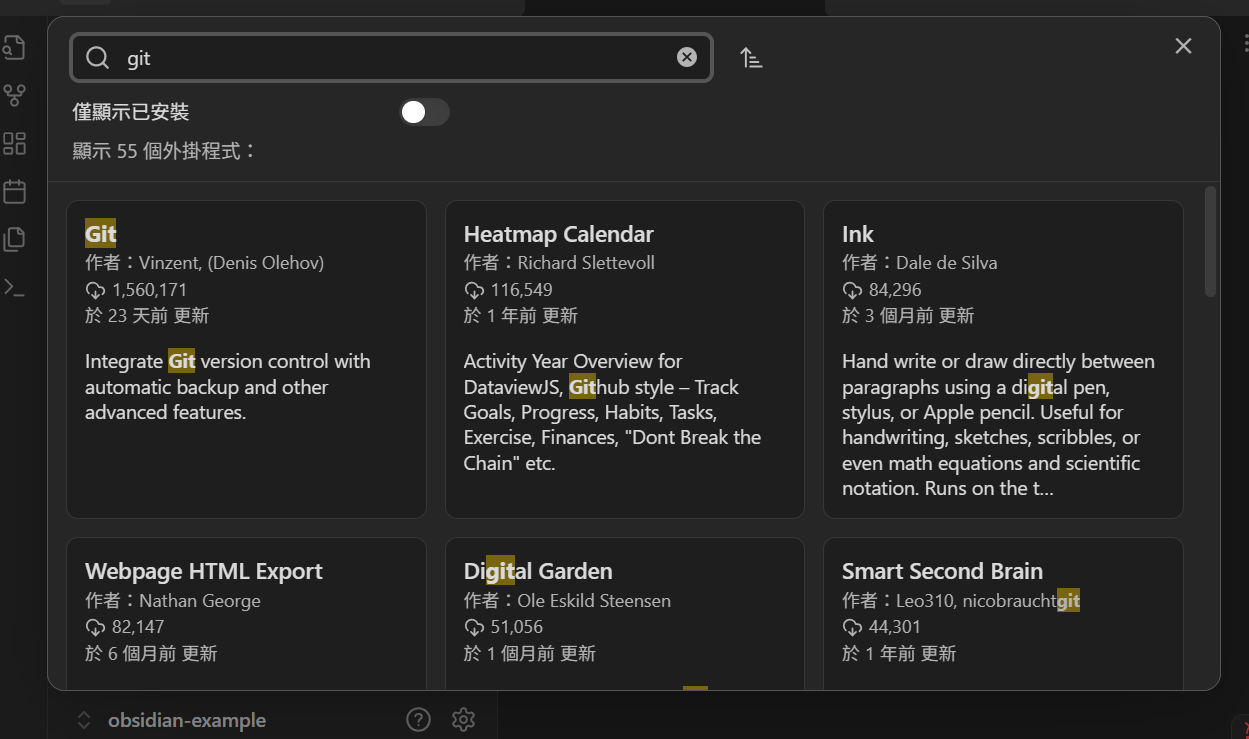Click the '僅顯示已安裝' label
The image size is (1249, 739).
131,112
